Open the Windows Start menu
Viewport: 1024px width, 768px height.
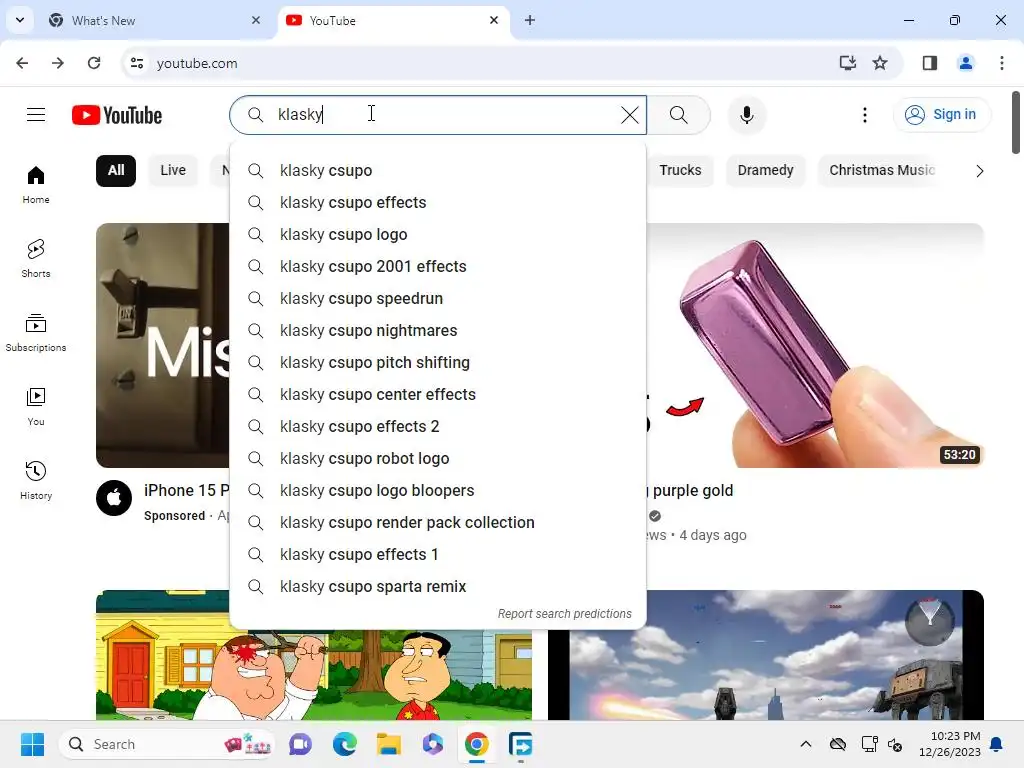click(x=32, y=744)
